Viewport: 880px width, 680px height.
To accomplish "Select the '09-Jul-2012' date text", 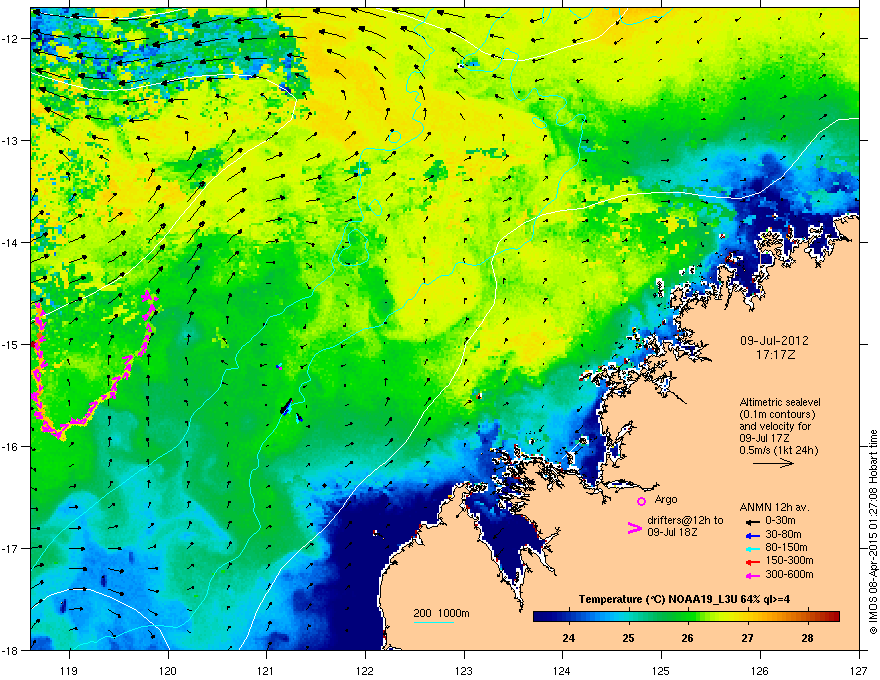I will click(x=774, y=341).
